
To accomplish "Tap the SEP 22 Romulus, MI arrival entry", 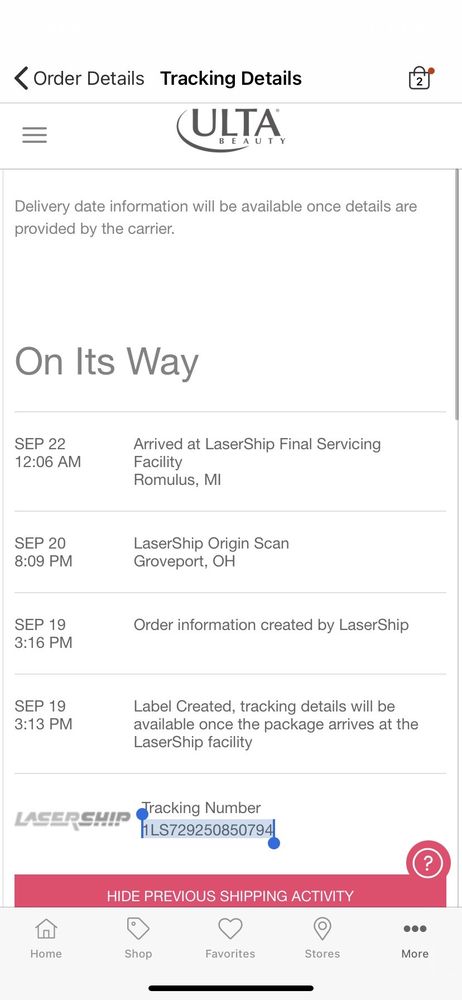I will pos(230,462).
